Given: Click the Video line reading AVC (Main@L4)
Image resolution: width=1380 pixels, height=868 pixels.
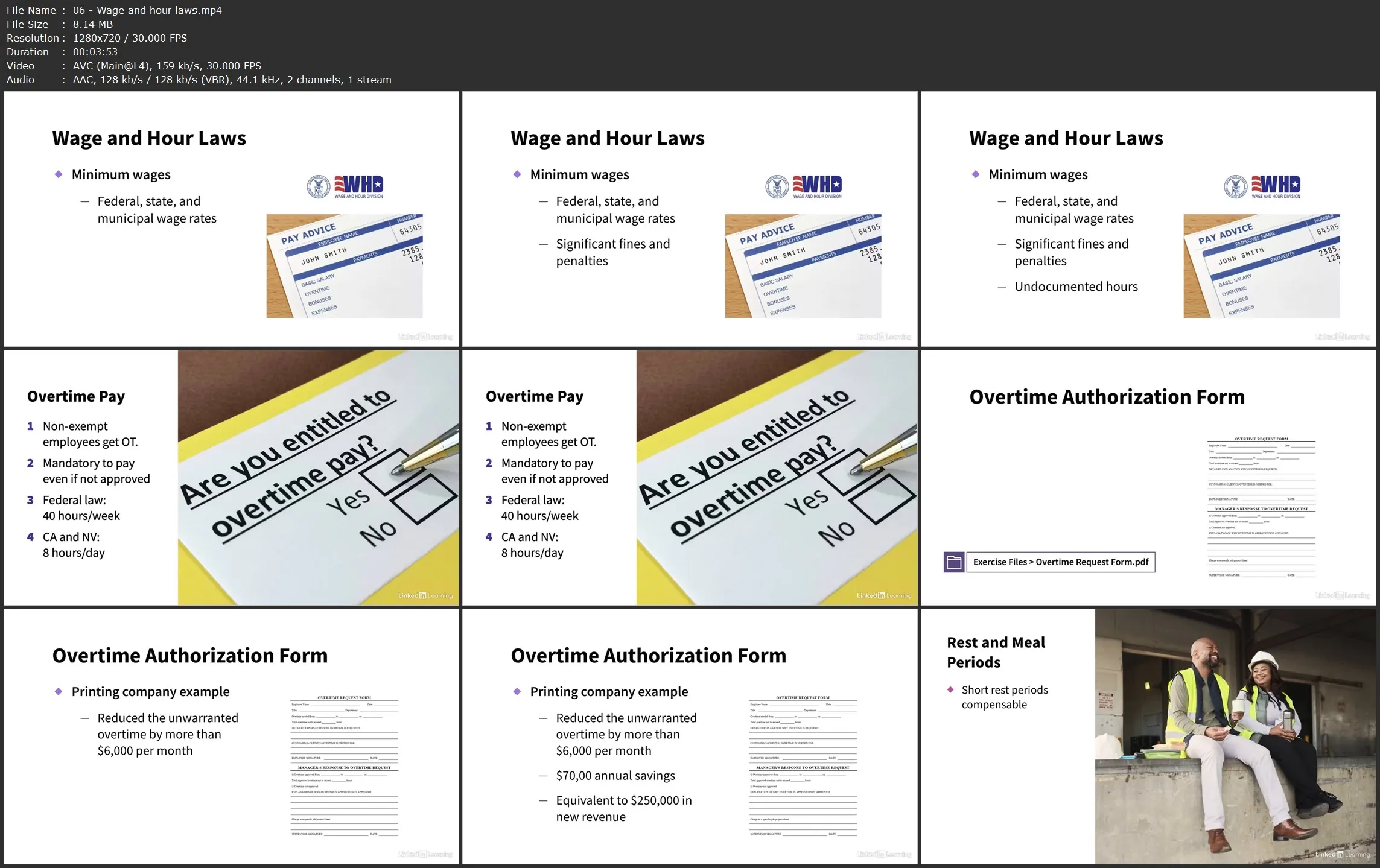Looking at the screenshot, I should tap(167, 66).
